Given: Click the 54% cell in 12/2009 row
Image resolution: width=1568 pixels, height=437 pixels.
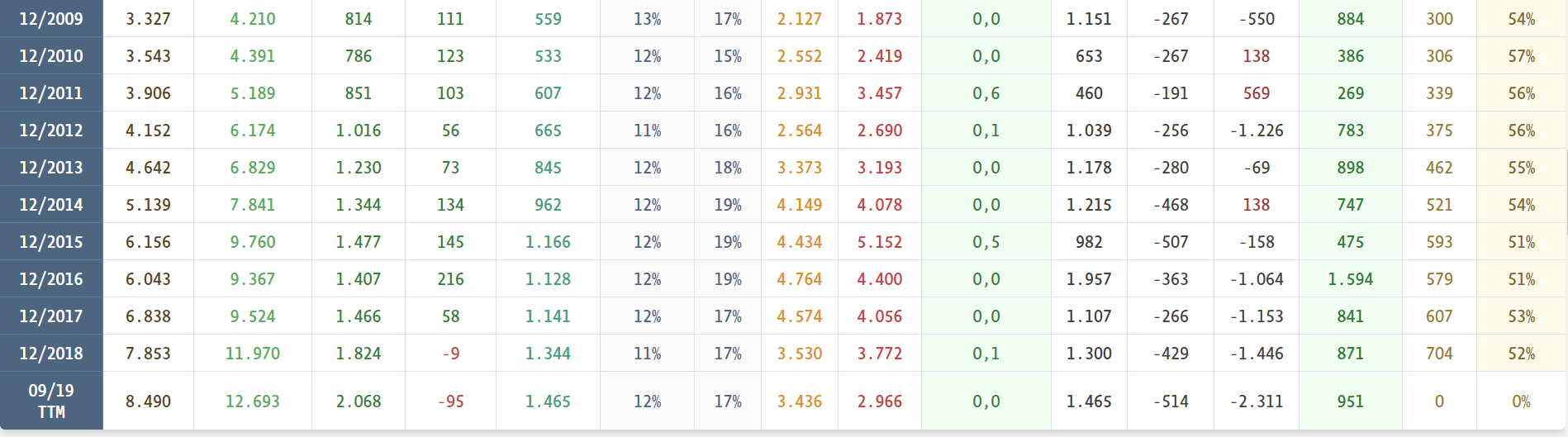Looking at the screenshot, I should [1522, 19].
